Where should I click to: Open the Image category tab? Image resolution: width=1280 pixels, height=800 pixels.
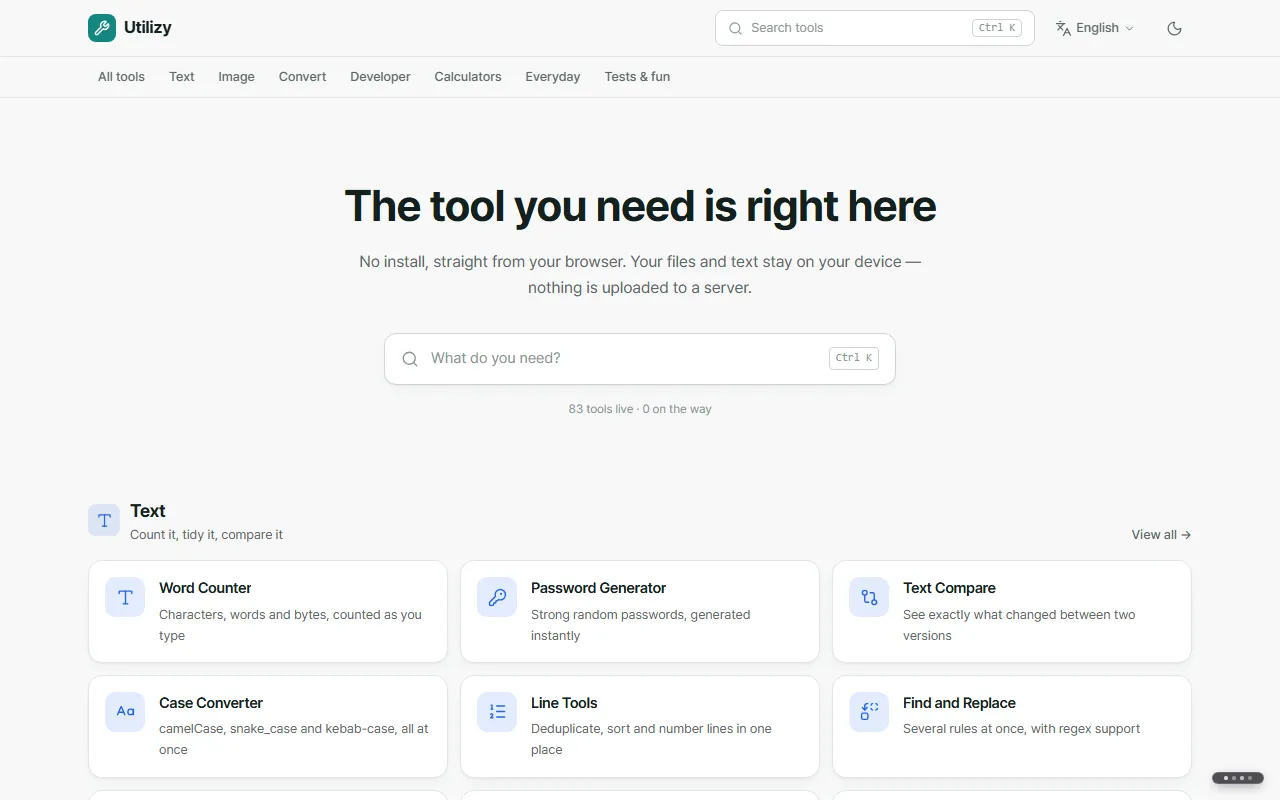tap(236, 77)
